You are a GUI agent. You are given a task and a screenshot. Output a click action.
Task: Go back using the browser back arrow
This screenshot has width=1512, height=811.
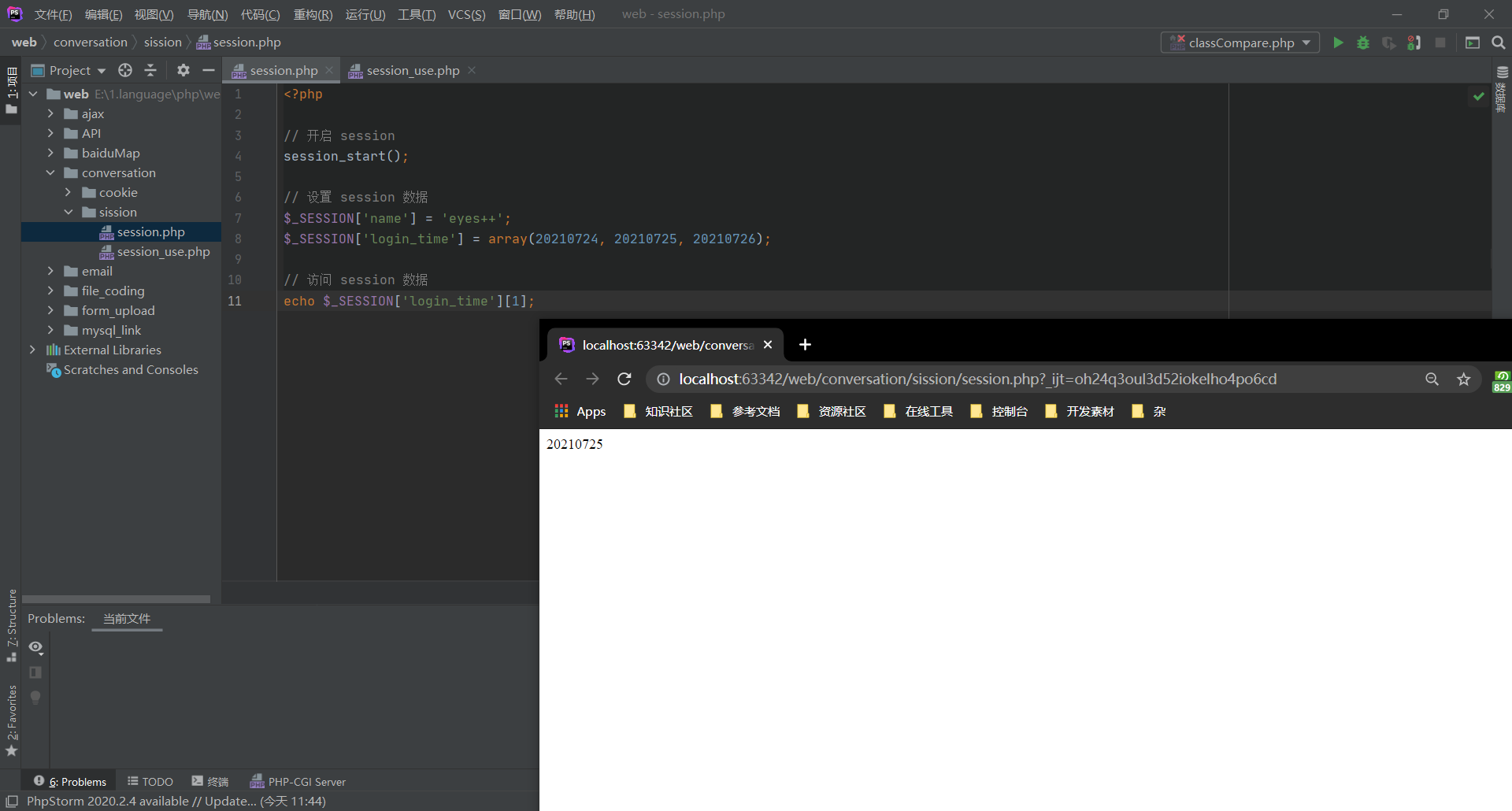coord(561,379)
